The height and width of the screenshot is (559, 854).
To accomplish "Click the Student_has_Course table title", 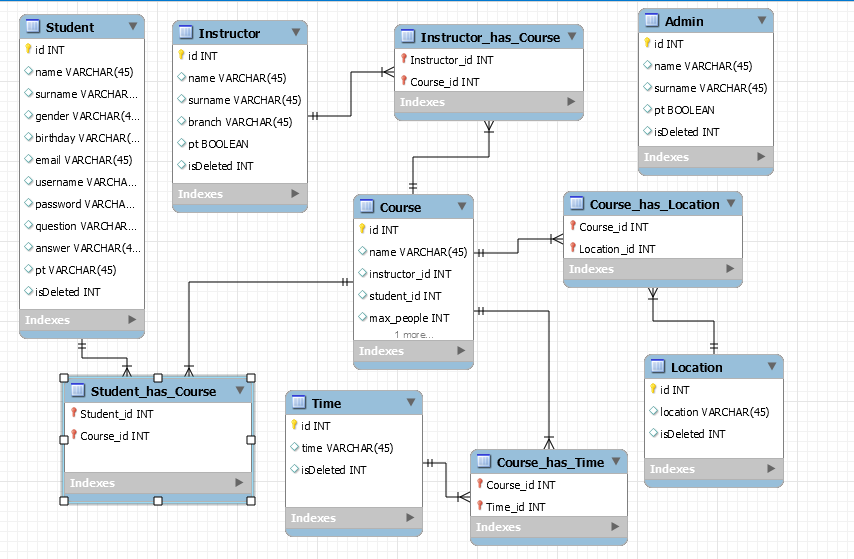I will pyautogui.click(x=153, y=391).
